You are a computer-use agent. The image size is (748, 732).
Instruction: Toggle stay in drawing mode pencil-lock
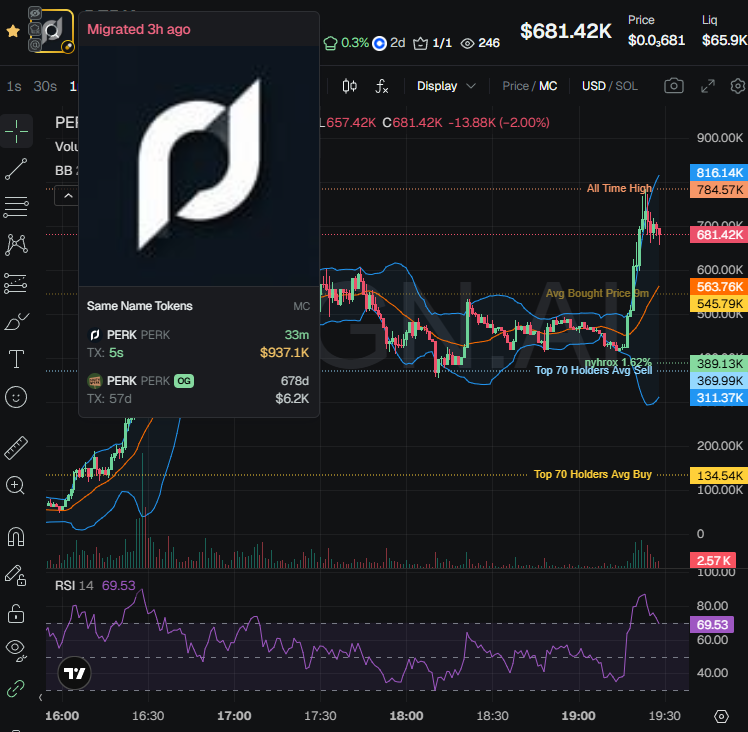(x=16, y=575)
